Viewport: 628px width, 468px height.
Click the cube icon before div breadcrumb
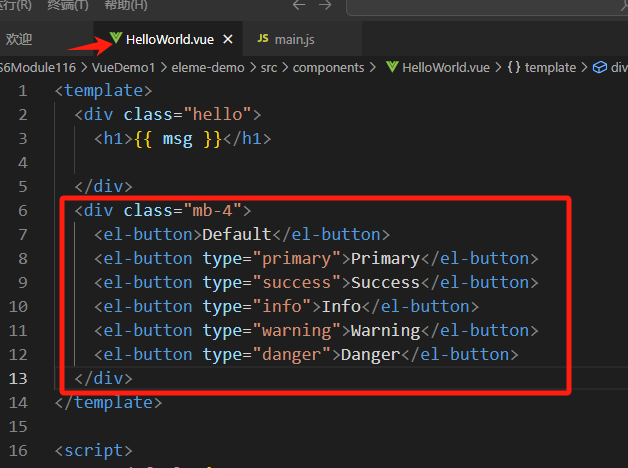tap(601, 67)
